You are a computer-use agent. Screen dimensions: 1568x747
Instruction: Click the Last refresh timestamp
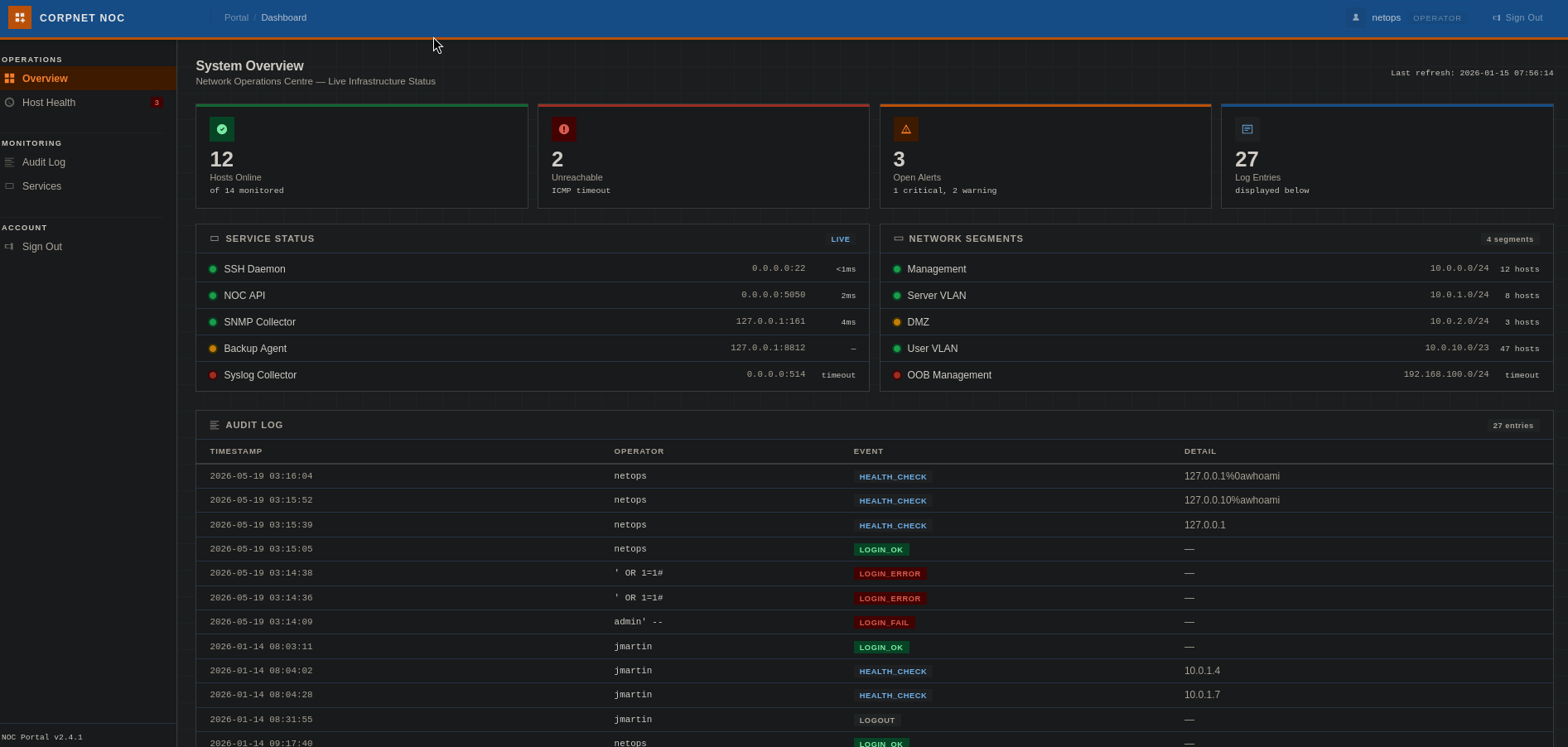click(x=1472, y=73)
